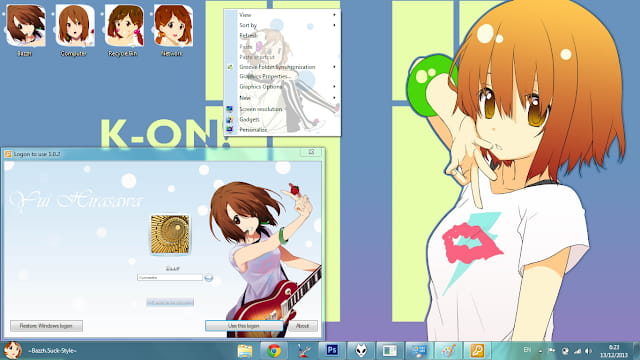The height and width of the screenshot is (360, 640).
Task: Choose Graphics Properties in context menu
Action: point(265,76)
